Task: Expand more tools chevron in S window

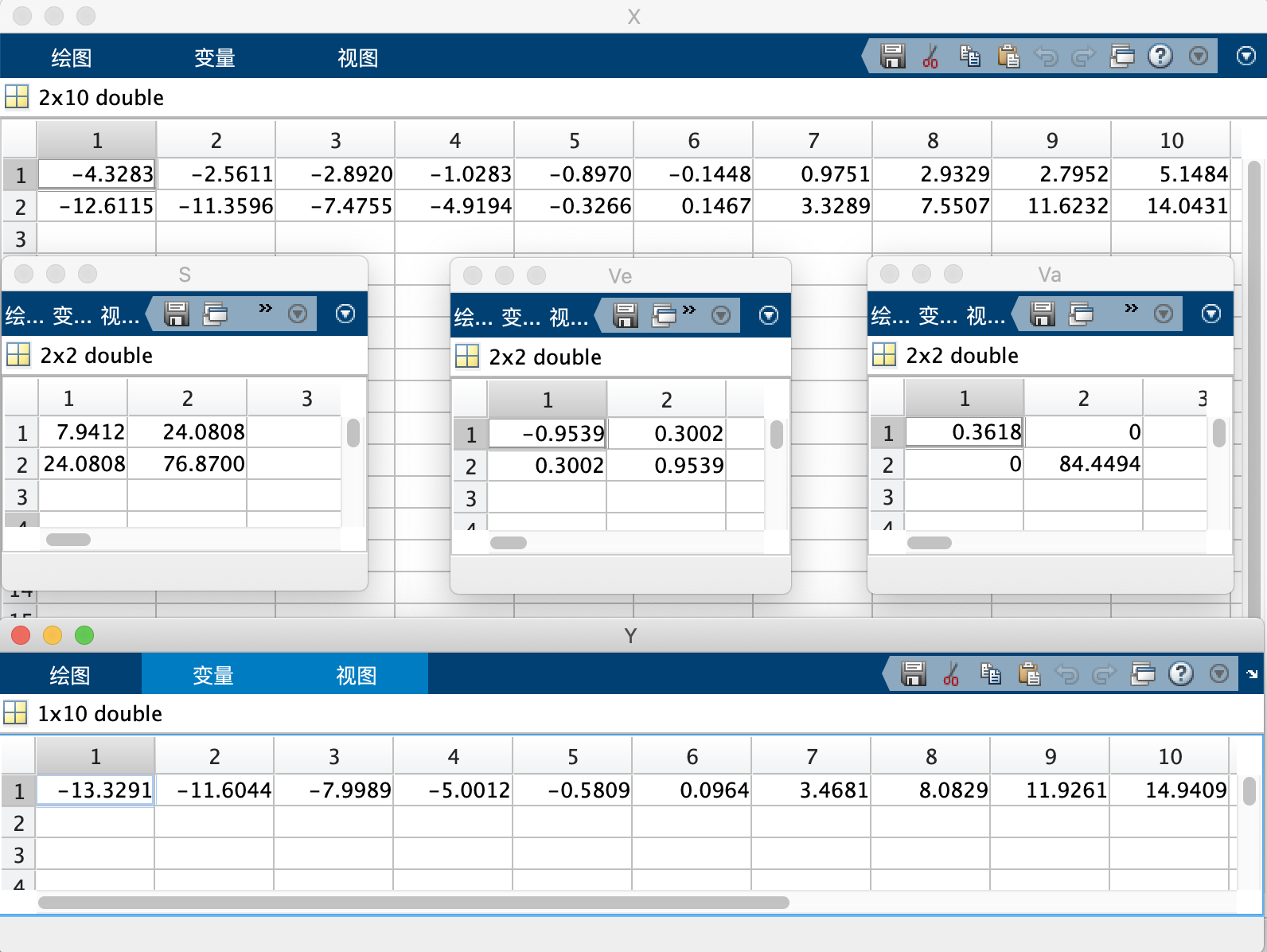Action: click(266, 308)
